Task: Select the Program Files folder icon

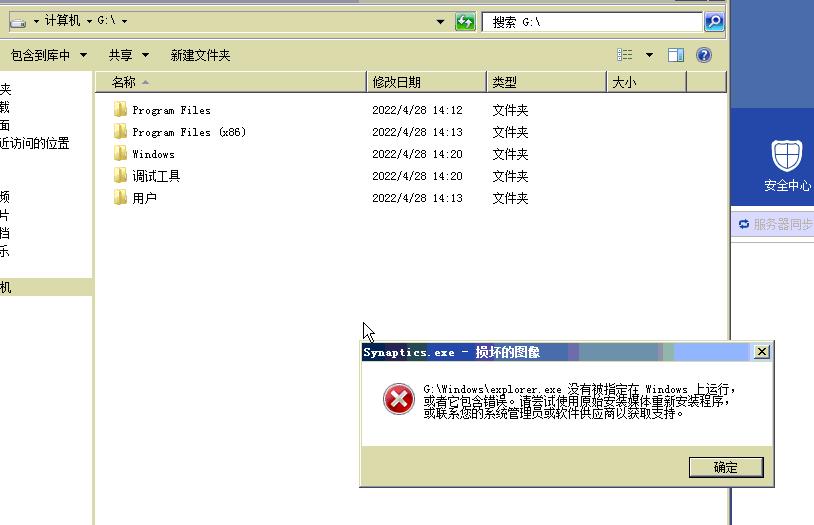Action: pos(120,110)
